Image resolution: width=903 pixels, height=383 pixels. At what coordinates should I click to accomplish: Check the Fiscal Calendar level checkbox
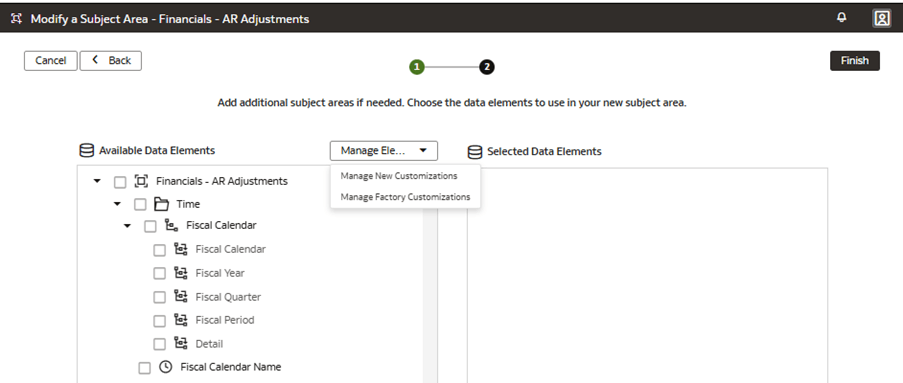click(x=160, y=251)
